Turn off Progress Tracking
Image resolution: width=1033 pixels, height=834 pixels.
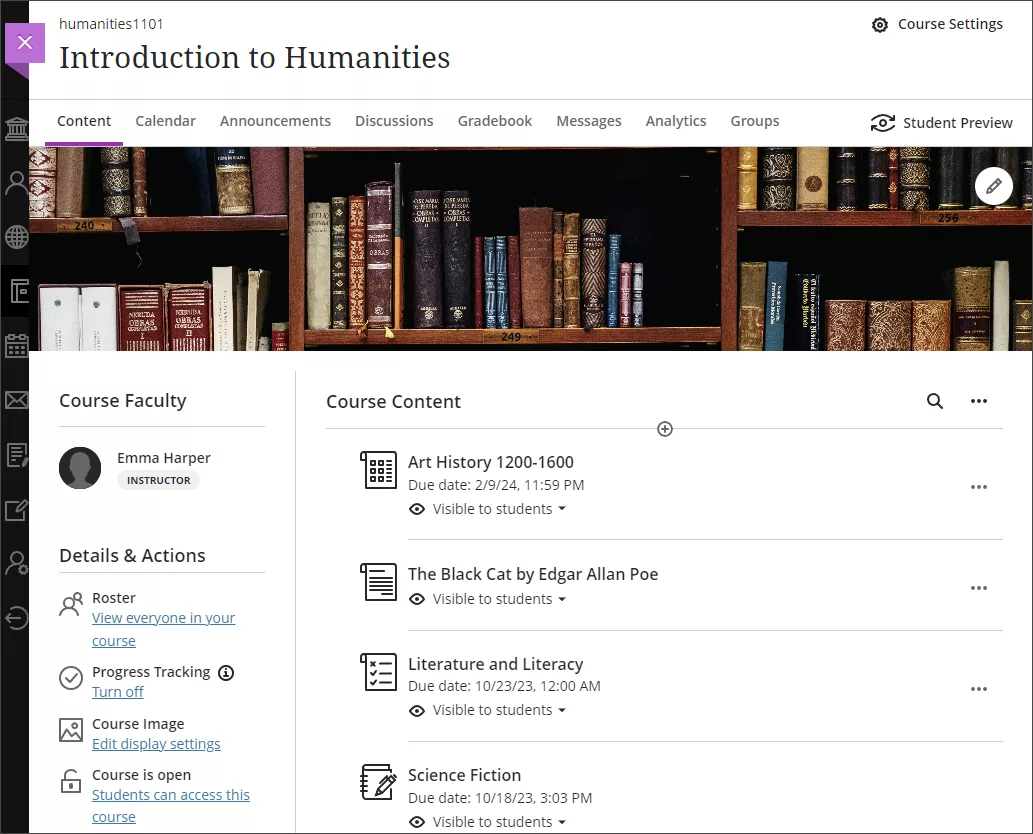coord(118,692)
